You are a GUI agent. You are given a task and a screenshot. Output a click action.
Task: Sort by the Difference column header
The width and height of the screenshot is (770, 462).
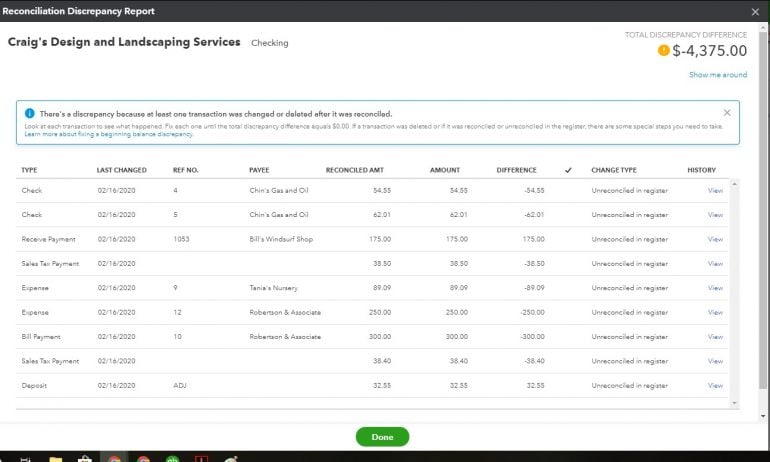coord(516,170)
